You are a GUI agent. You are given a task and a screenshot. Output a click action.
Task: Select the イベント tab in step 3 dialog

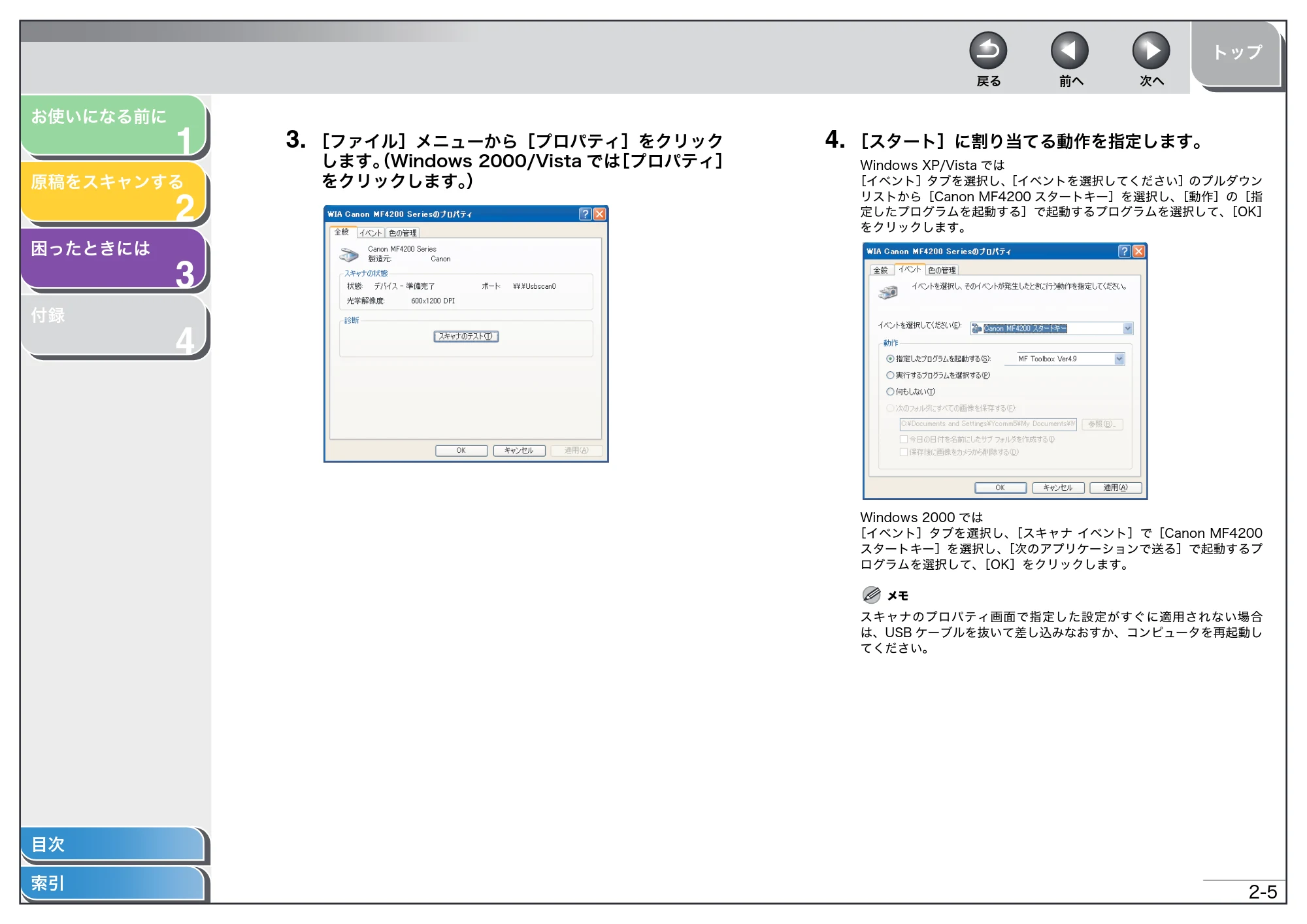coord(370,233)
